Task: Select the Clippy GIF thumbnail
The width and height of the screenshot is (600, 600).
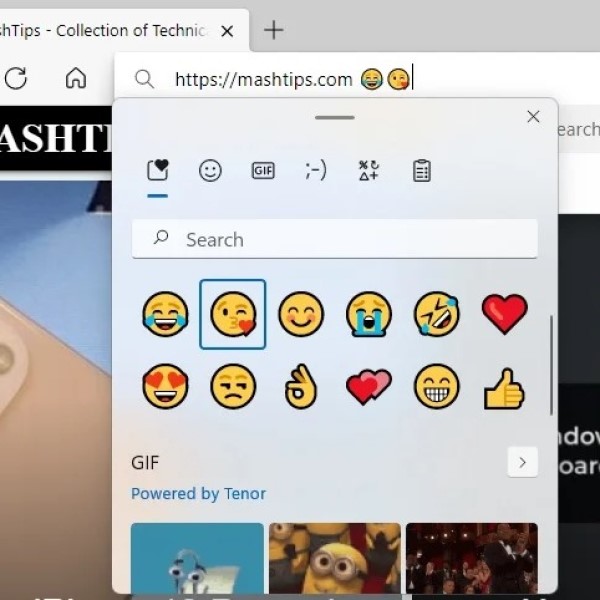Action: tap(197, 559)
